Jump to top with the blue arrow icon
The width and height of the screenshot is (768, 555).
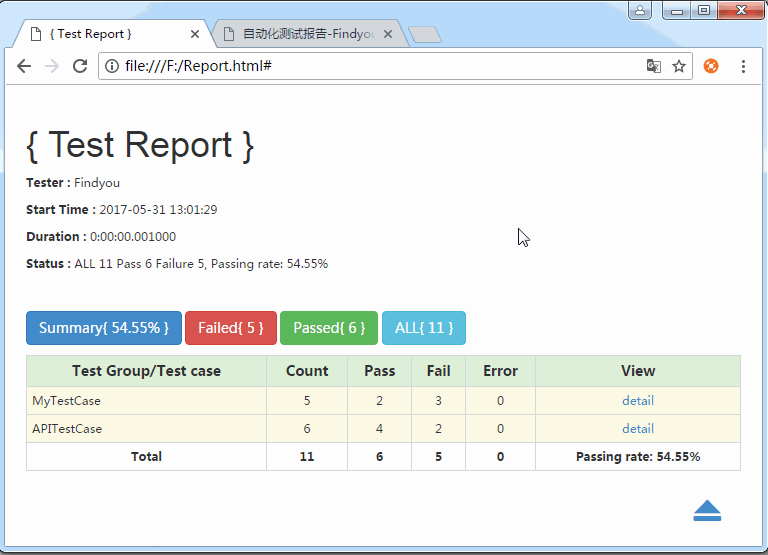click(x=707, y=510)
